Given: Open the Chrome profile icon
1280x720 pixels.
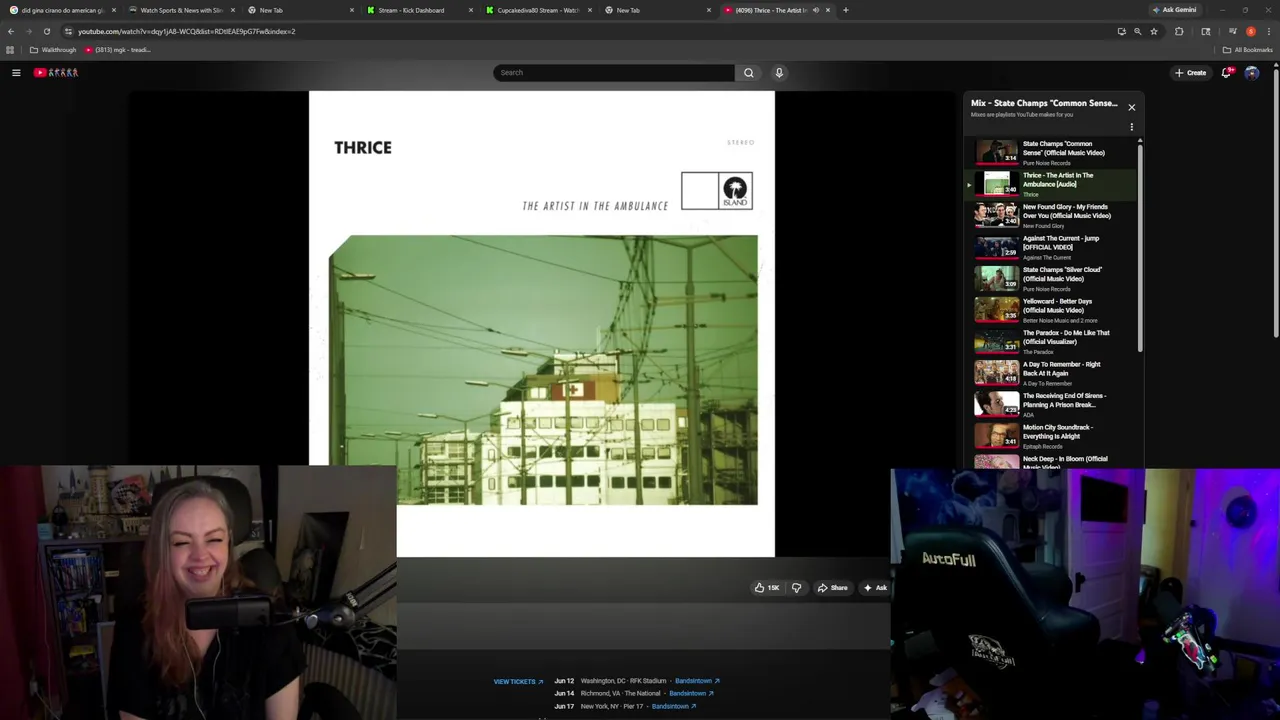Looking at the screenshot, I should pyautogui.click(x=1251, y=31).
